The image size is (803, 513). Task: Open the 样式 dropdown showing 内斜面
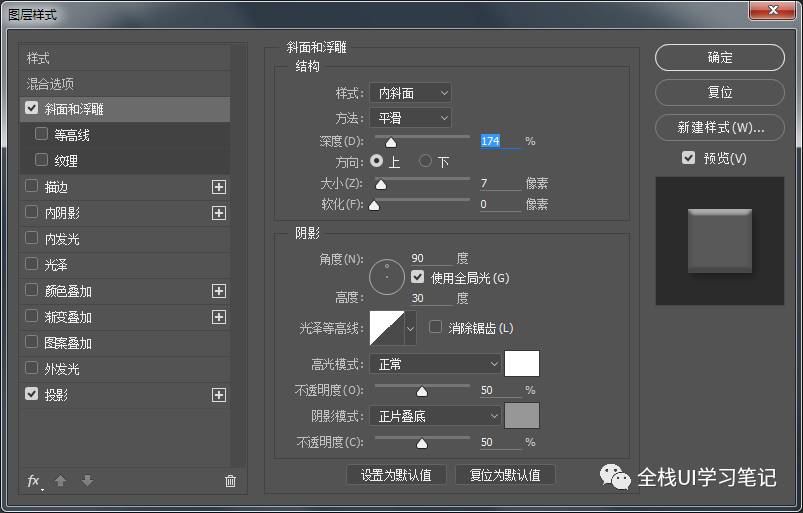[x=410, y=93]
